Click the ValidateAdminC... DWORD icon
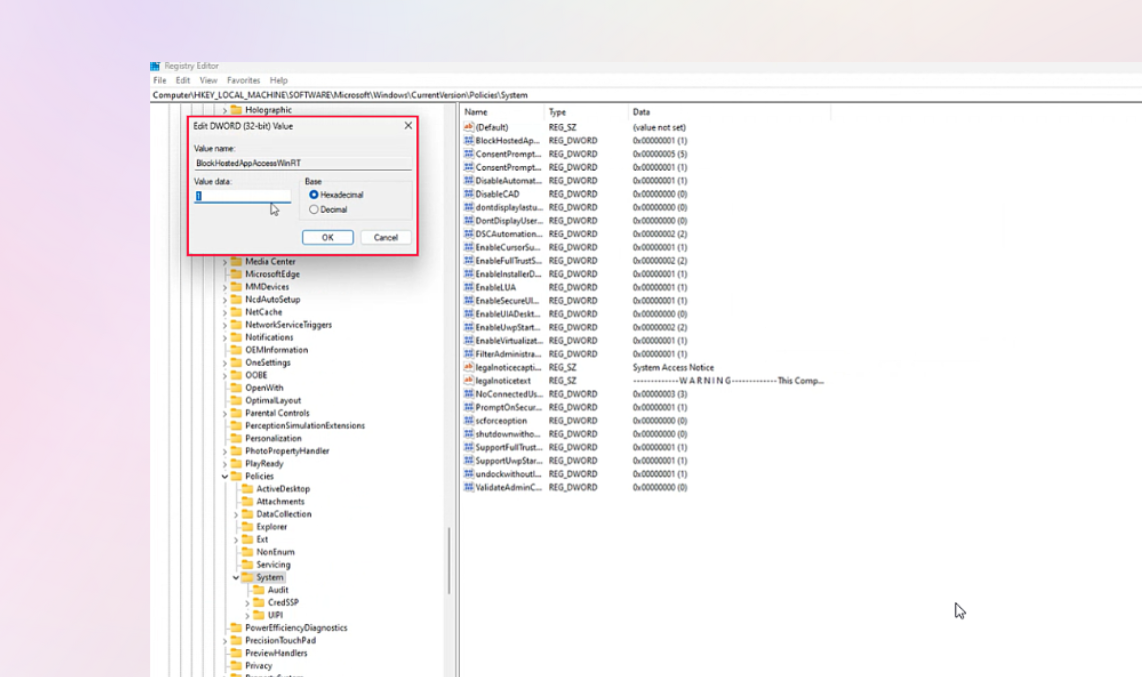The width and height of the screenshot is (1142, 677). (468, 487)
